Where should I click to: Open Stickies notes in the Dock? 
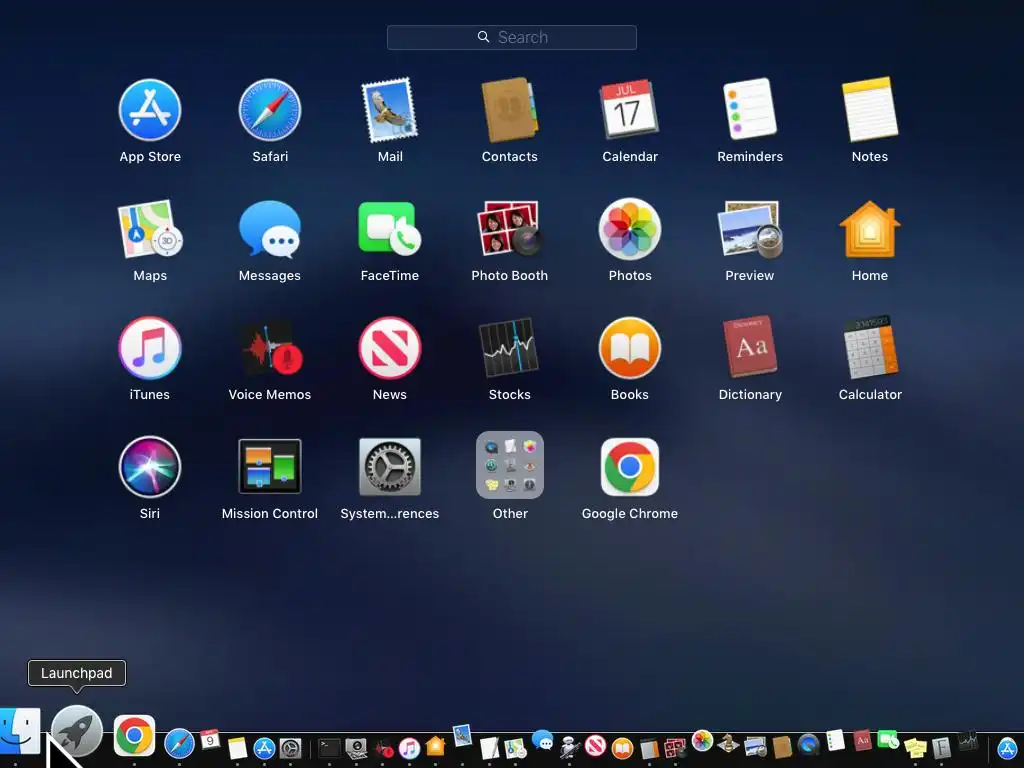tap(915, 748)
